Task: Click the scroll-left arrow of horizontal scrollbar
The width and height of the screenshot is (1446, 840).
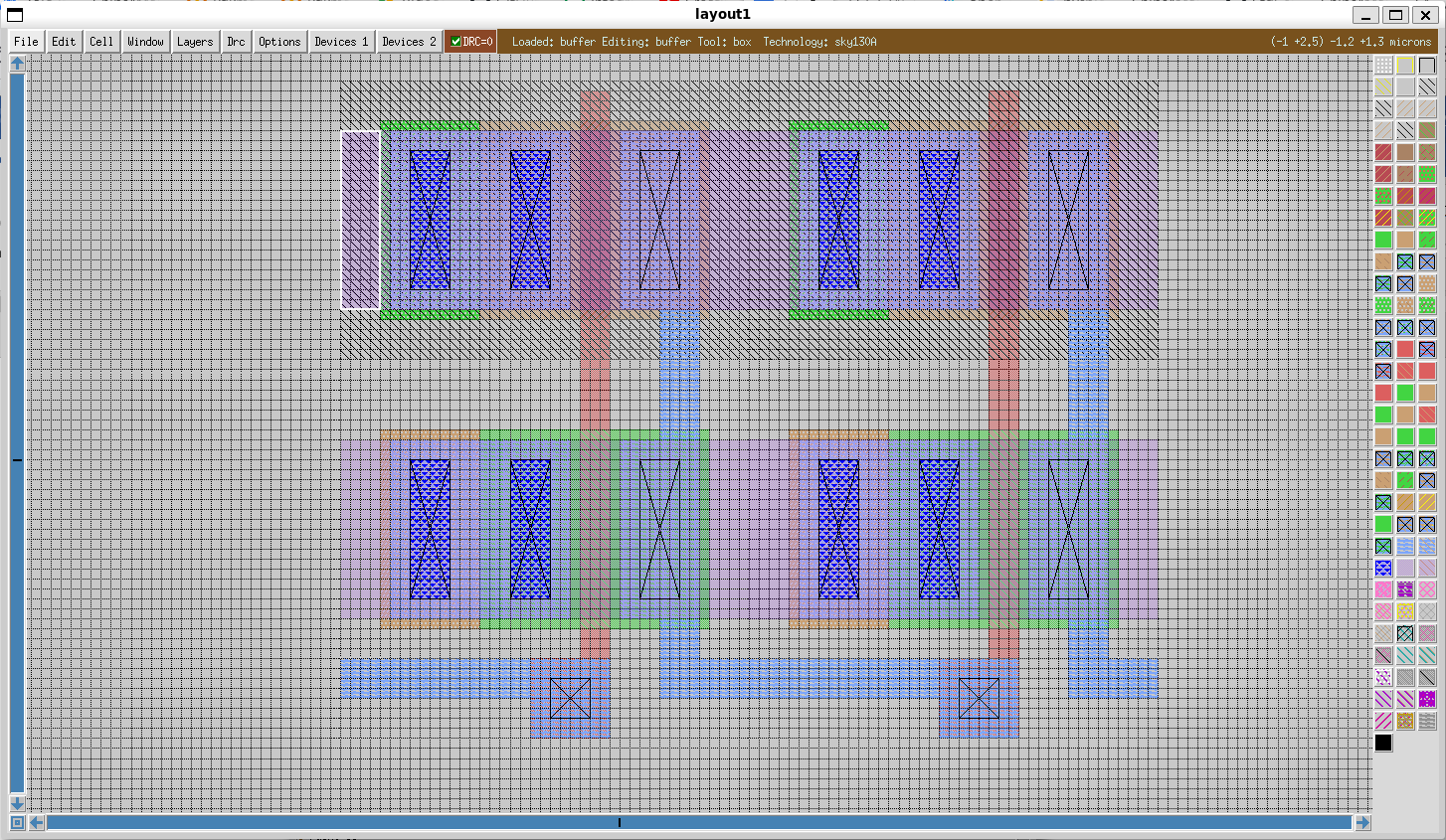Action: pyautogui.click(x=37, y=822)
